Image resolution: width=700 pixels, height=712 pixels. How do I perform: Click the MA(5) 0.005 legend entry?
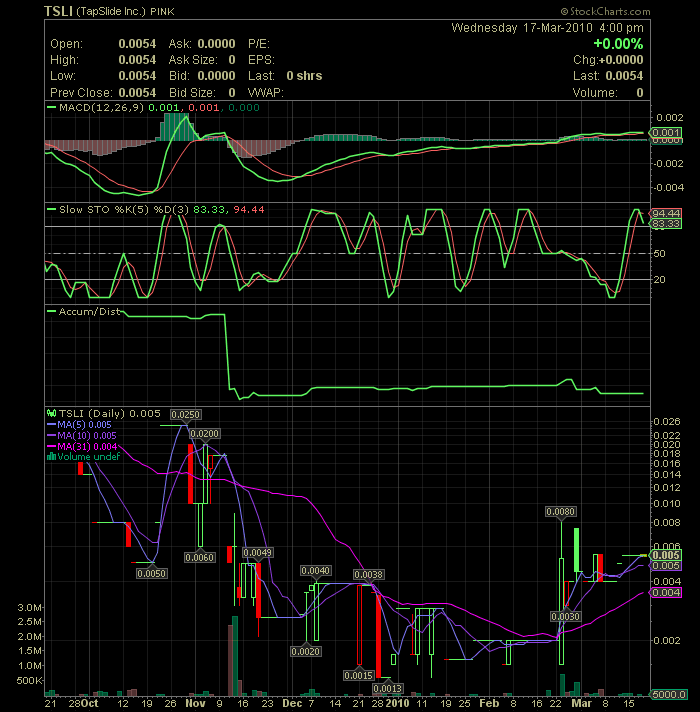84,425
